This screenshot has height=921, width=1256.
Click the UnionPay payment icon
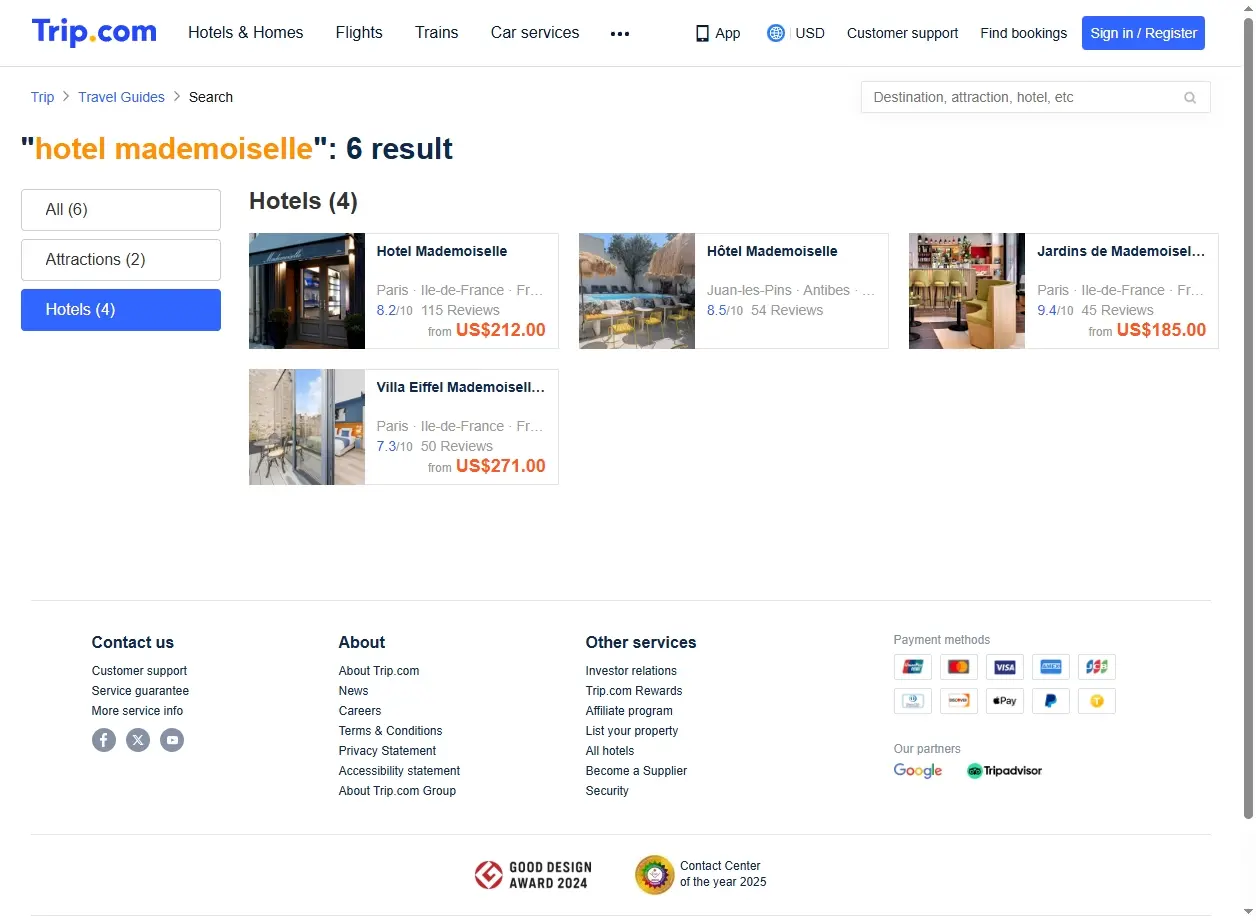913,667
